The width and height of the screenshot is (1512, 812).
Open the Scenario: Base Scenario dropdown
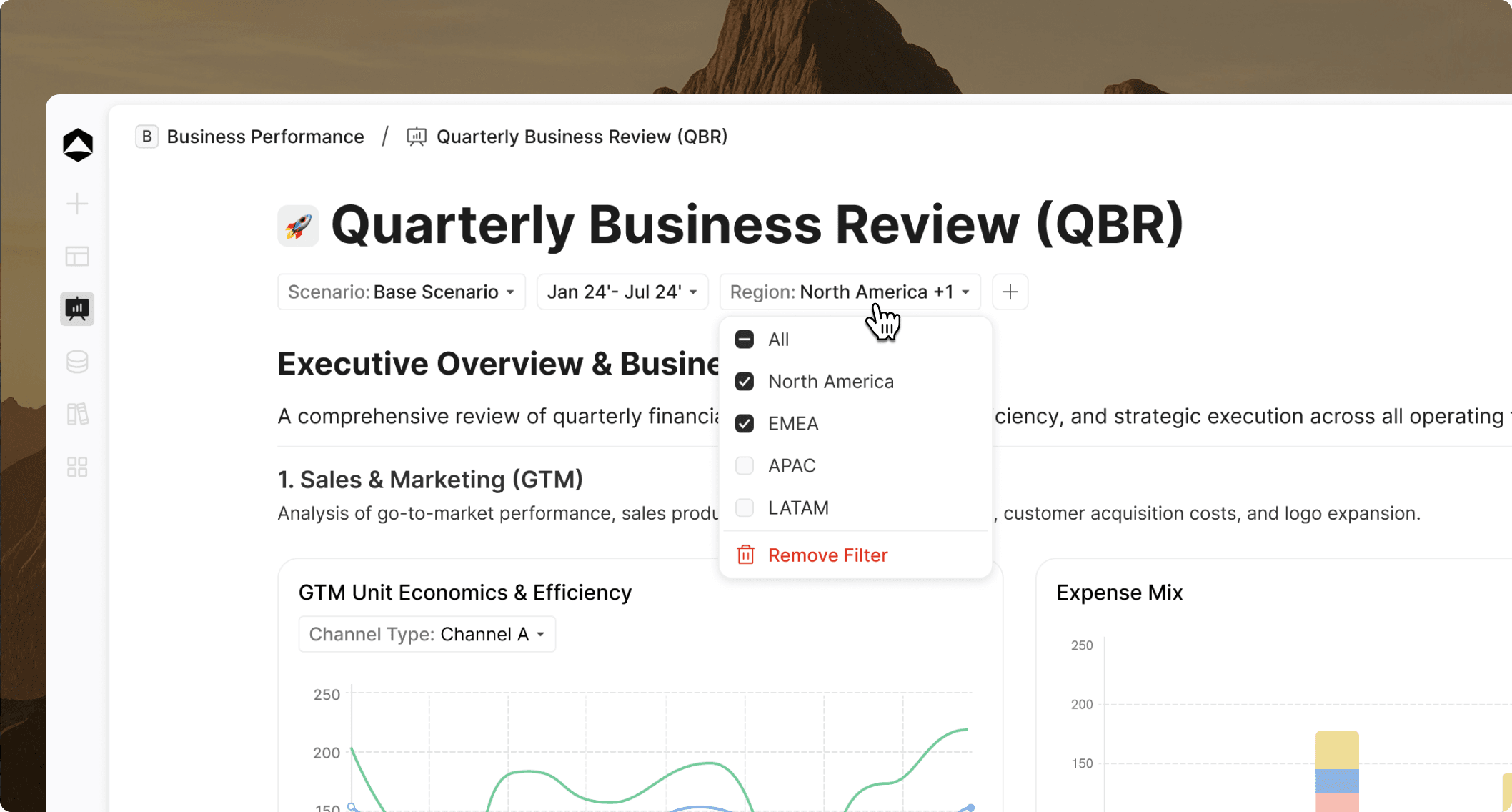click(402, 292)
